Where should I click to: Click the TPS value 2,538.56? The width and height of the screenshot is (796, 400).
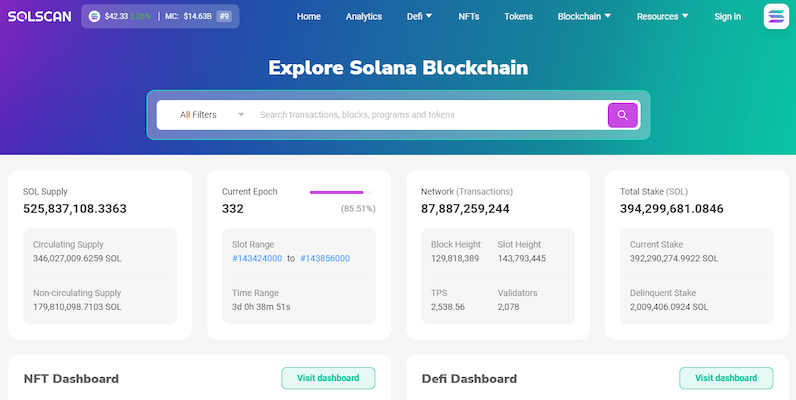point(448,307)
